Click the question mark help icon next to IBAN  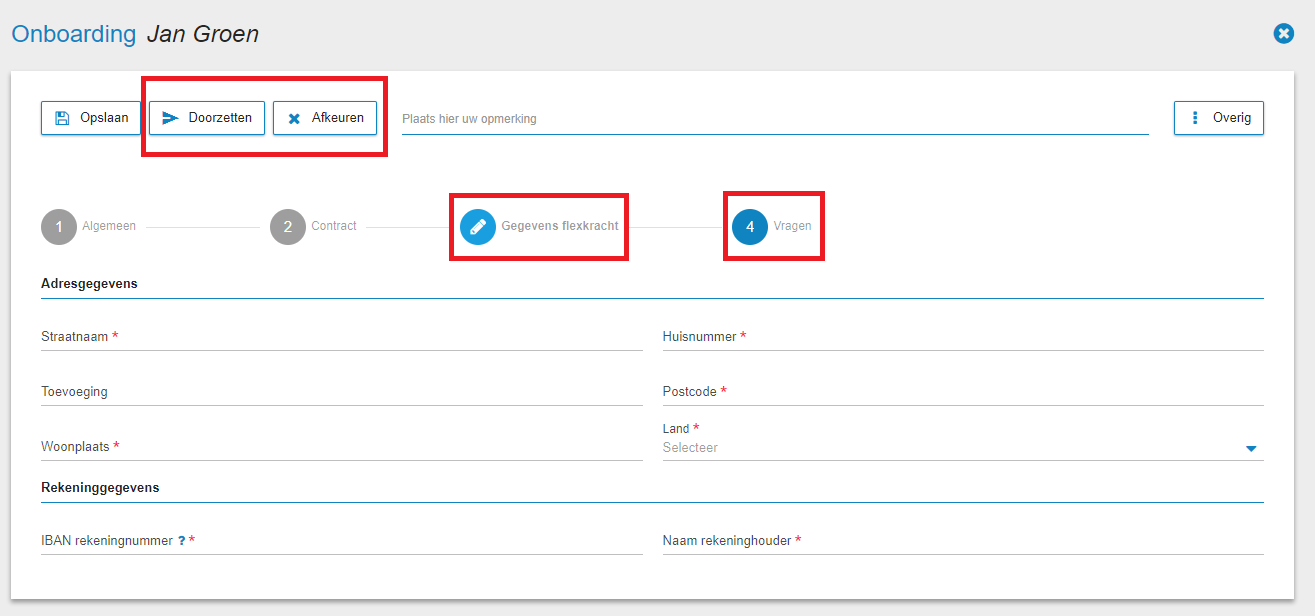point(182,541)
